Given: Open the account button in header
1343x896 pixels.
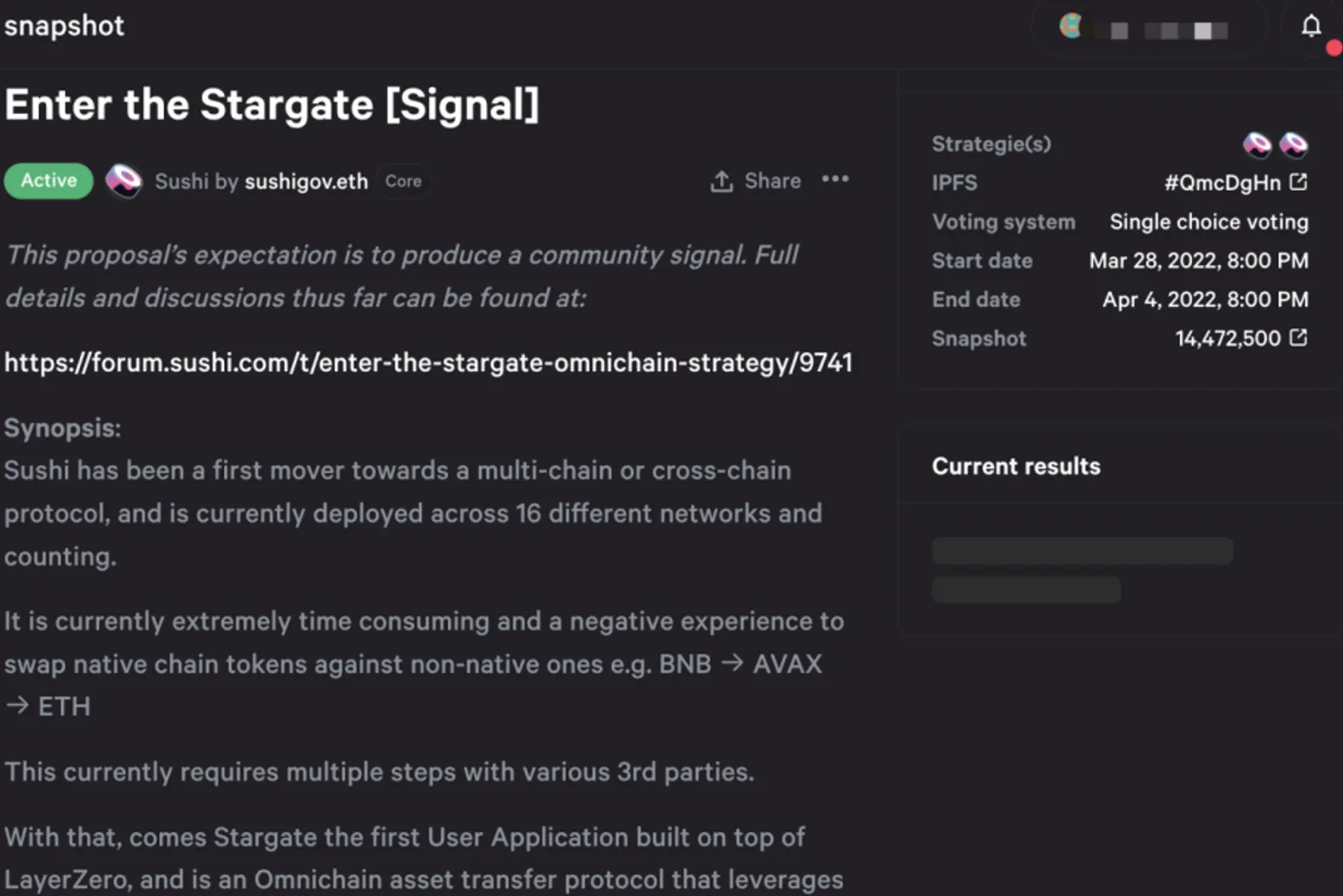Looking at the screenshot, I should (1147, 29).
